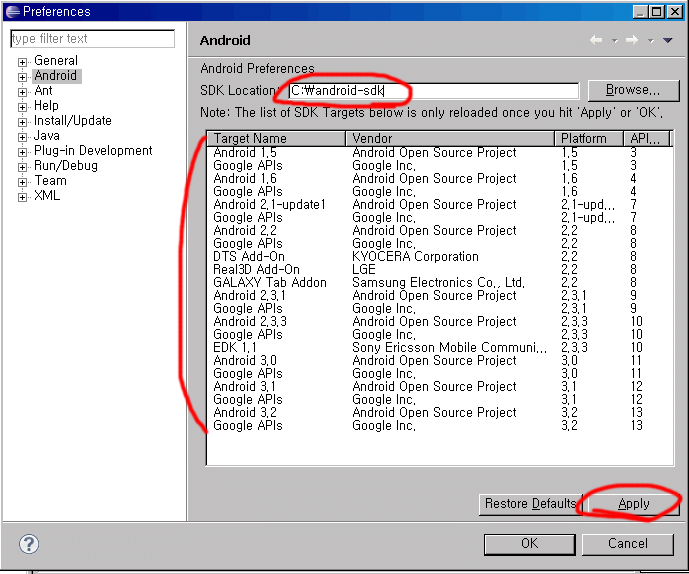Viewport: 689px width, 574px height.
Task: Select Android in the preferences tree
Action: [x=56, y=76]
